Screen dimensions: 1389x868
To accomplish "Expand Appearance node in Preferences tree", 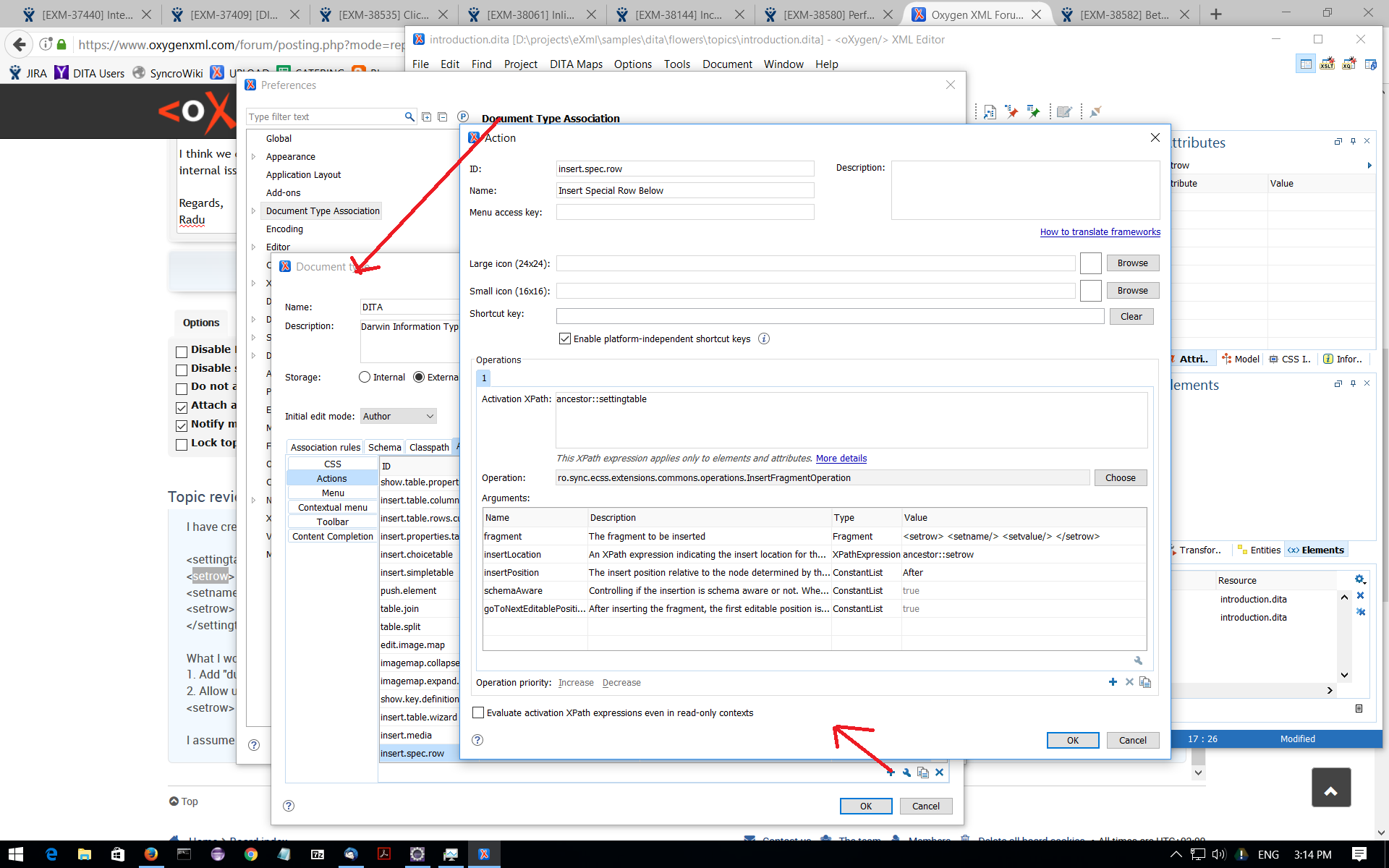I will pyautogui.click(x=254, y=157).
